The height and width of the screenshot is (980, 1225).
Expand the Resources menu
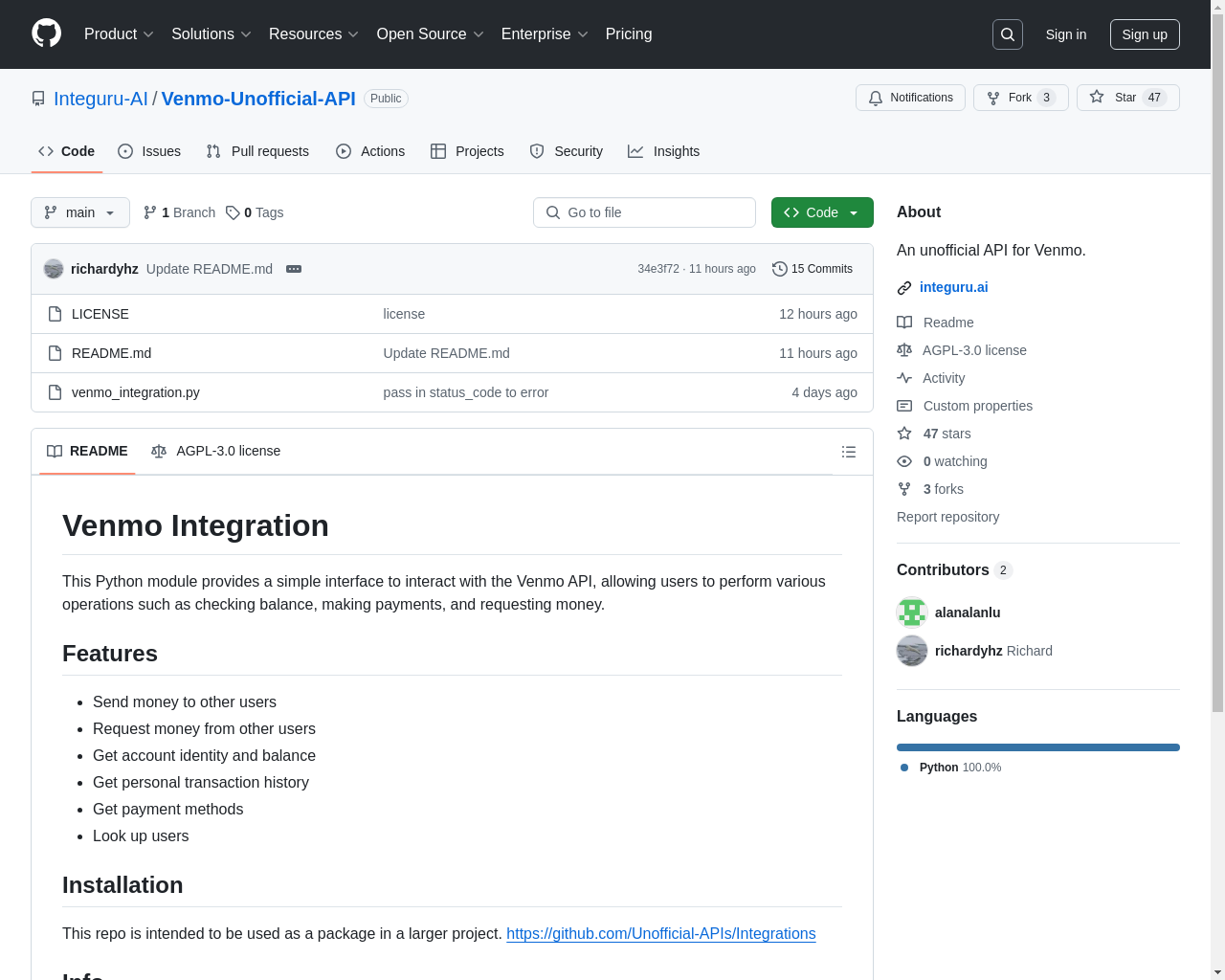pyautogui.click(x=314, y=33)
